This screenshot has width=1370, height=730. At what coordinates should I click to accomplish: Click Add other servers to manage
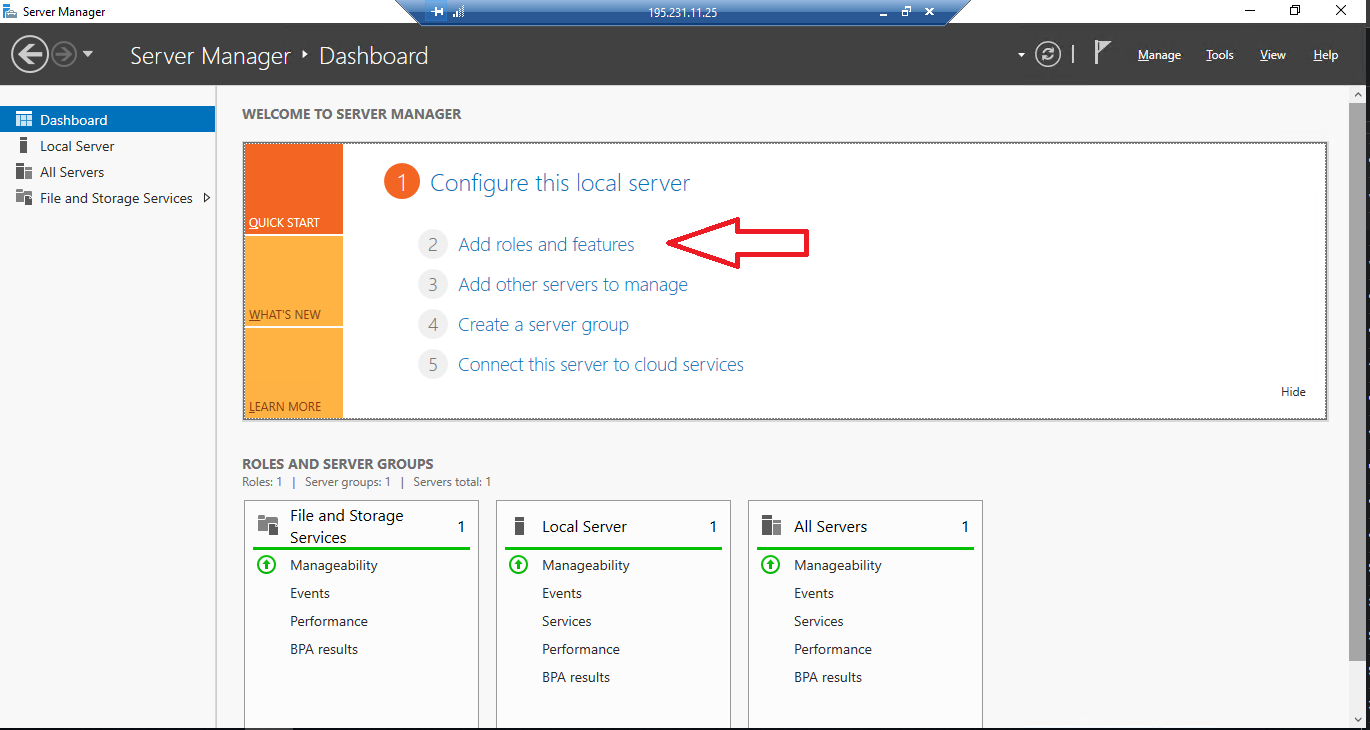pos(572,285)
